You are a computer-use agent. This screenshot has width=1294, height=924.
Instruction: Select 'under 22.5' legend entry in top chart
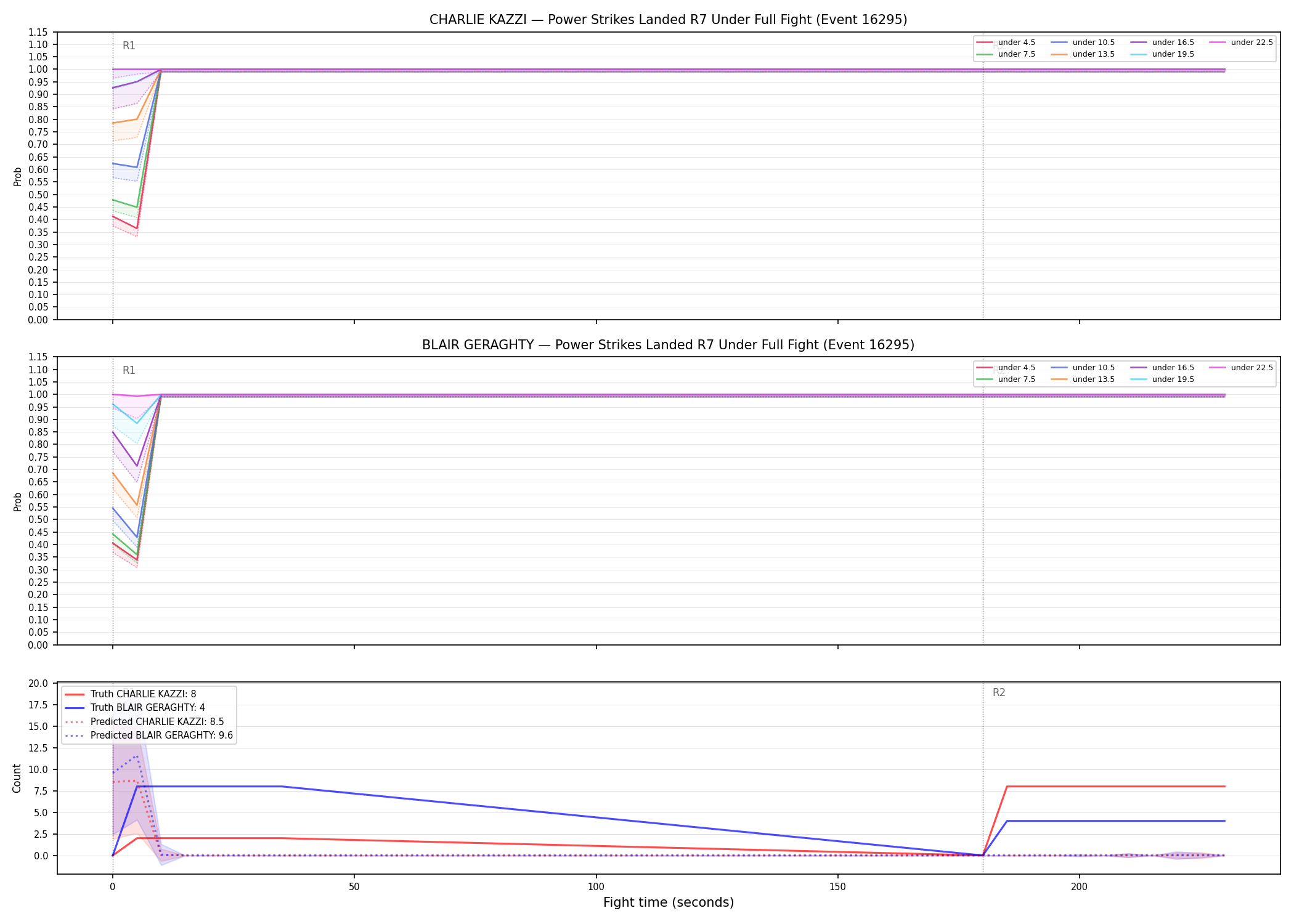pos(1241,43)
